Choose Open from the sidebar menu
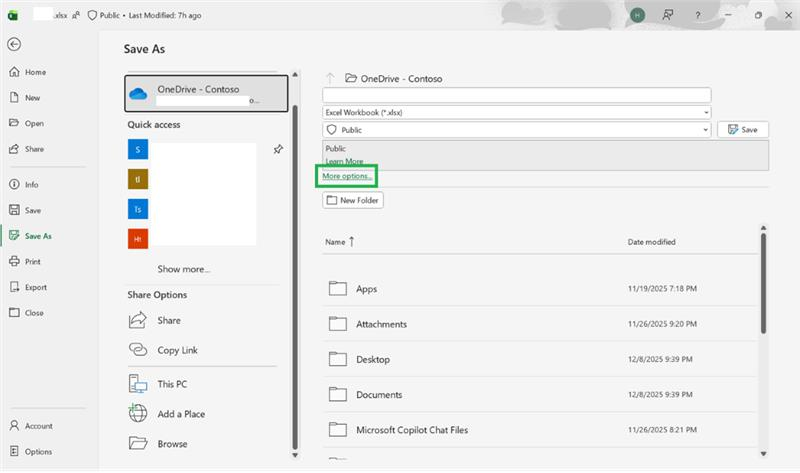 tap(27, 123)
